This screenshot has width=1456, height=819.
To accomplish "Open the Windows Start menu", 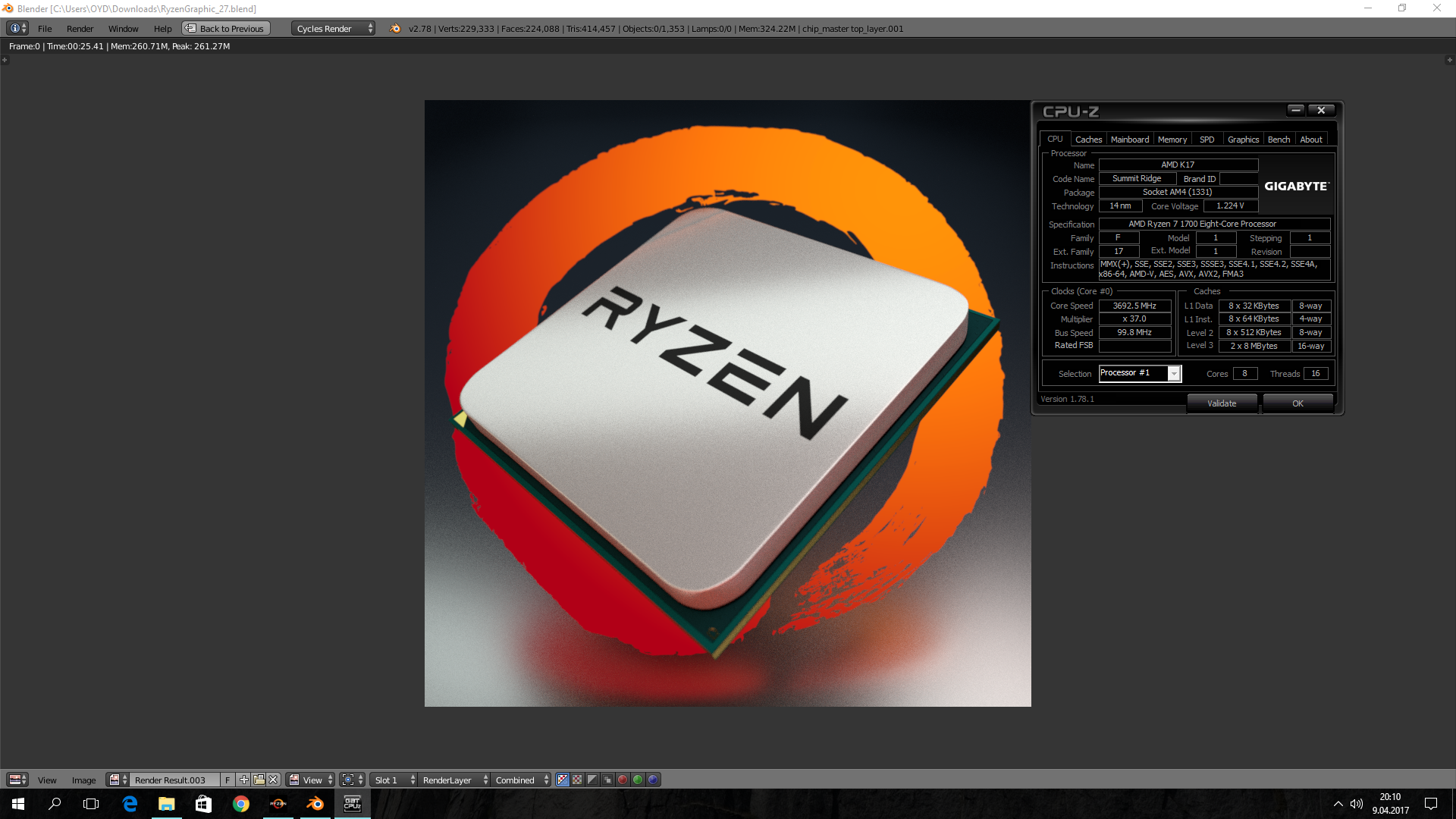I will (x=18, y=804).
